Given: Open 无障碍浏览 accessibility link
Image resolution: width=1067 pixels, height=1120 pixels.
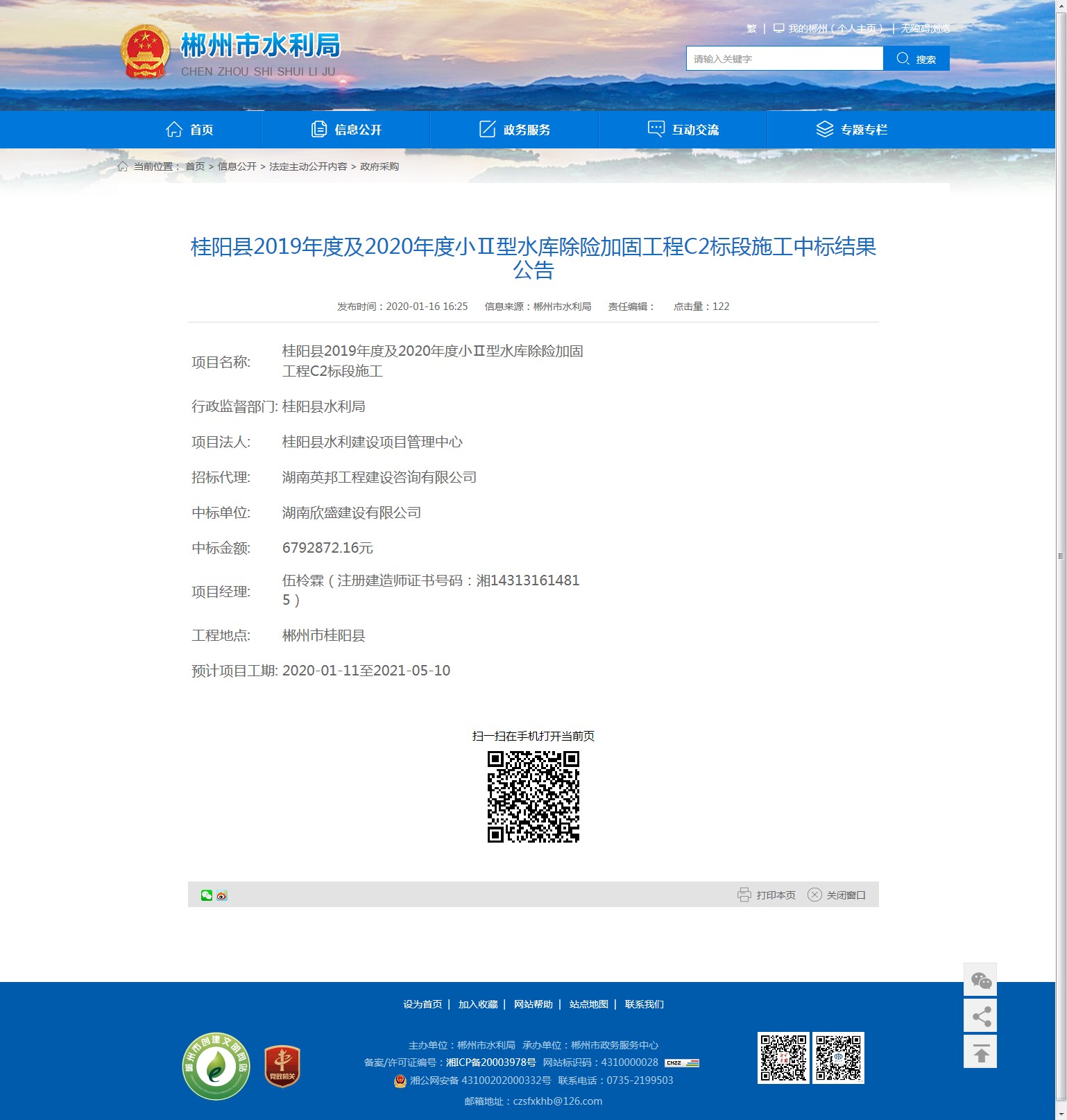Looking at the screenshot, I should tap(925, 28).
